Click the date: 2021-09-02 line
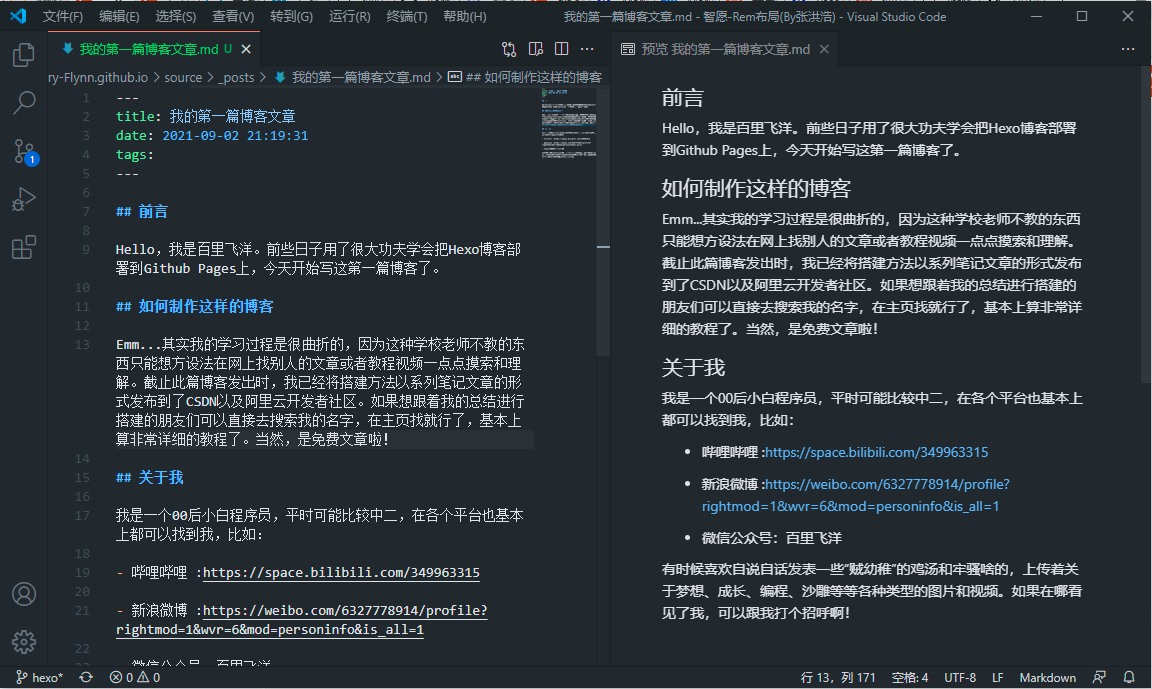Viewport: 1152px width, 689px height. 212,135
